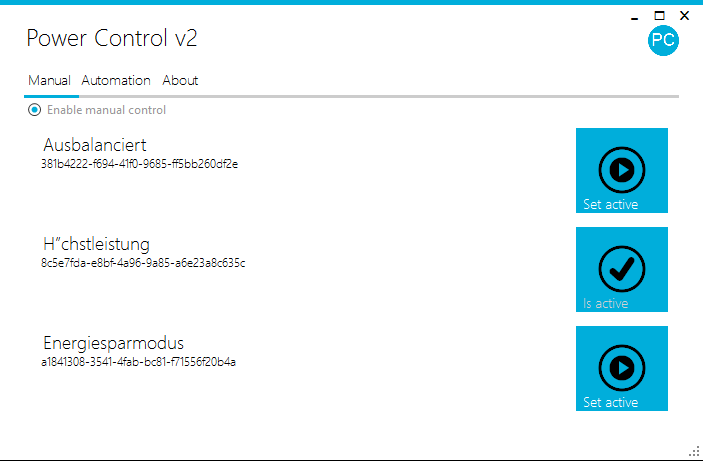Activate the Ausbalanciert power plan play icon
The height and width of the screenshot is (461, 703).
coord(621,169)
